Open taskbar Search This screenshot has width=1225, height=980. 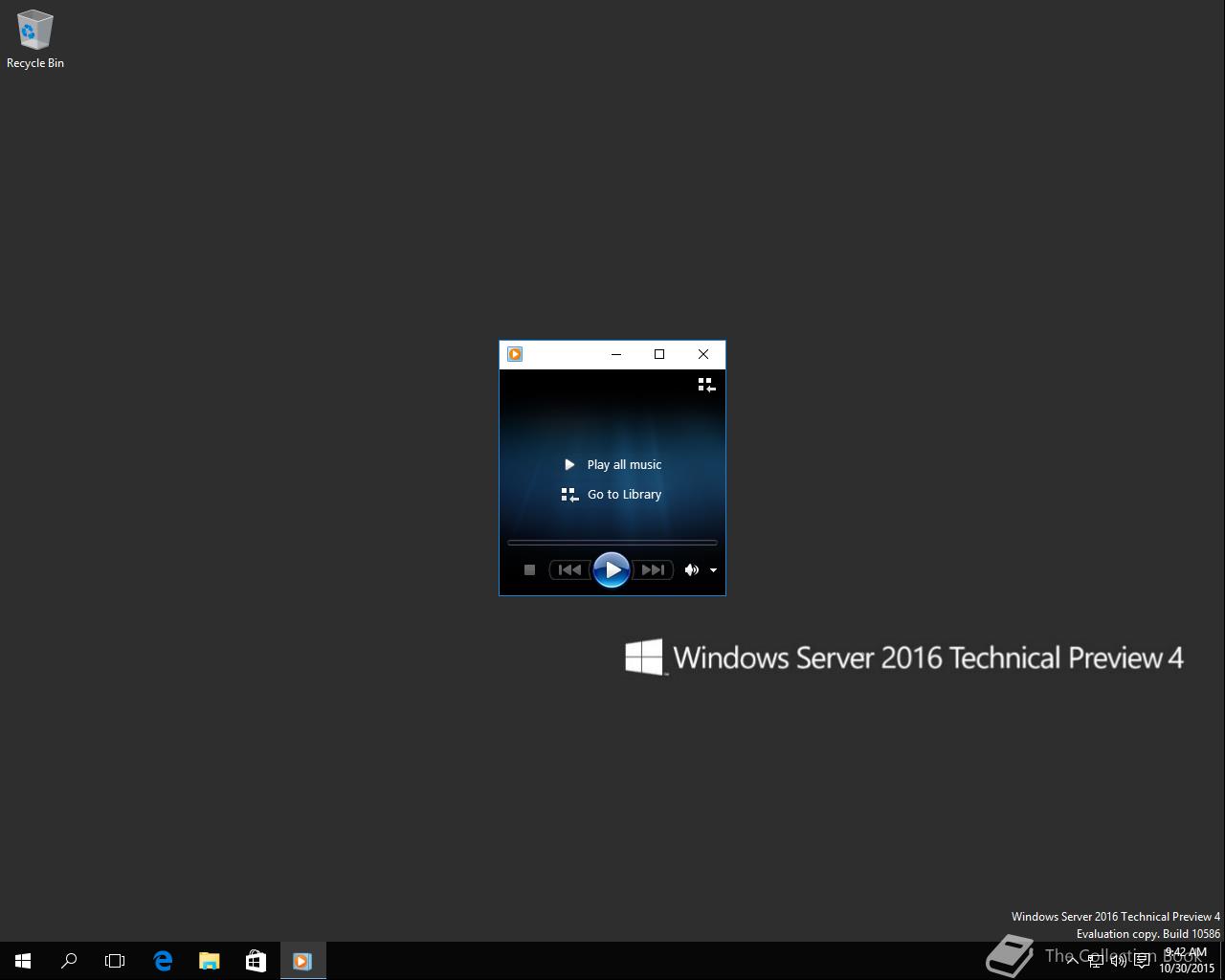[69, 961]
